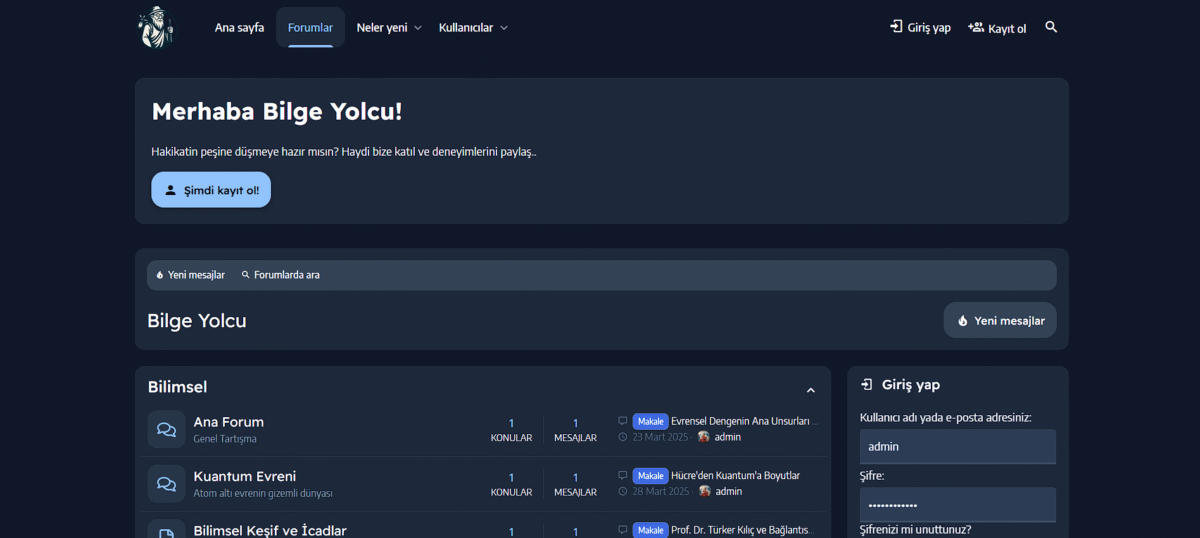Open Bilimsel Keşif ve İcadlar forum
The height and width of the screenshot is (538, 1200).
270,530
